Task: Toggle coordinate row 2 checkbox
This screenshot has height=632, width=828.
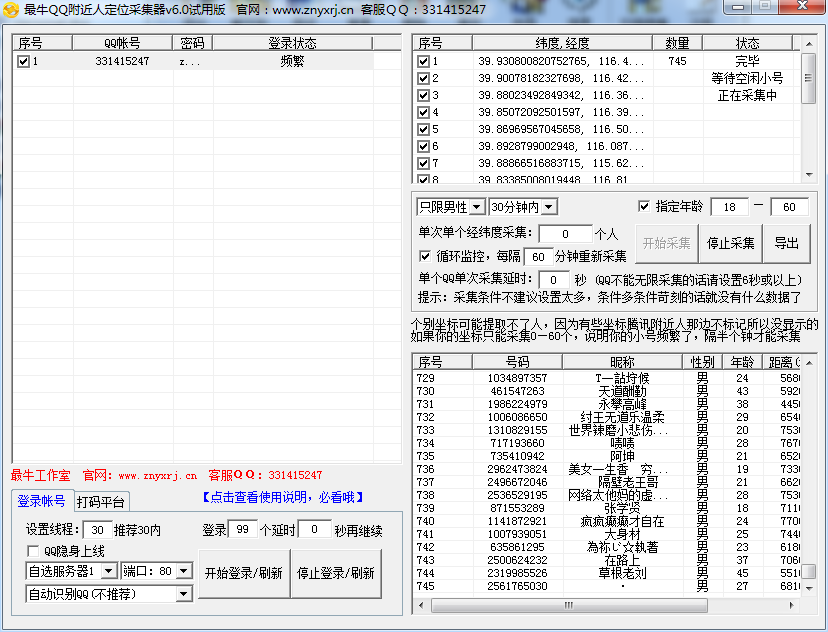Action: 424,78
